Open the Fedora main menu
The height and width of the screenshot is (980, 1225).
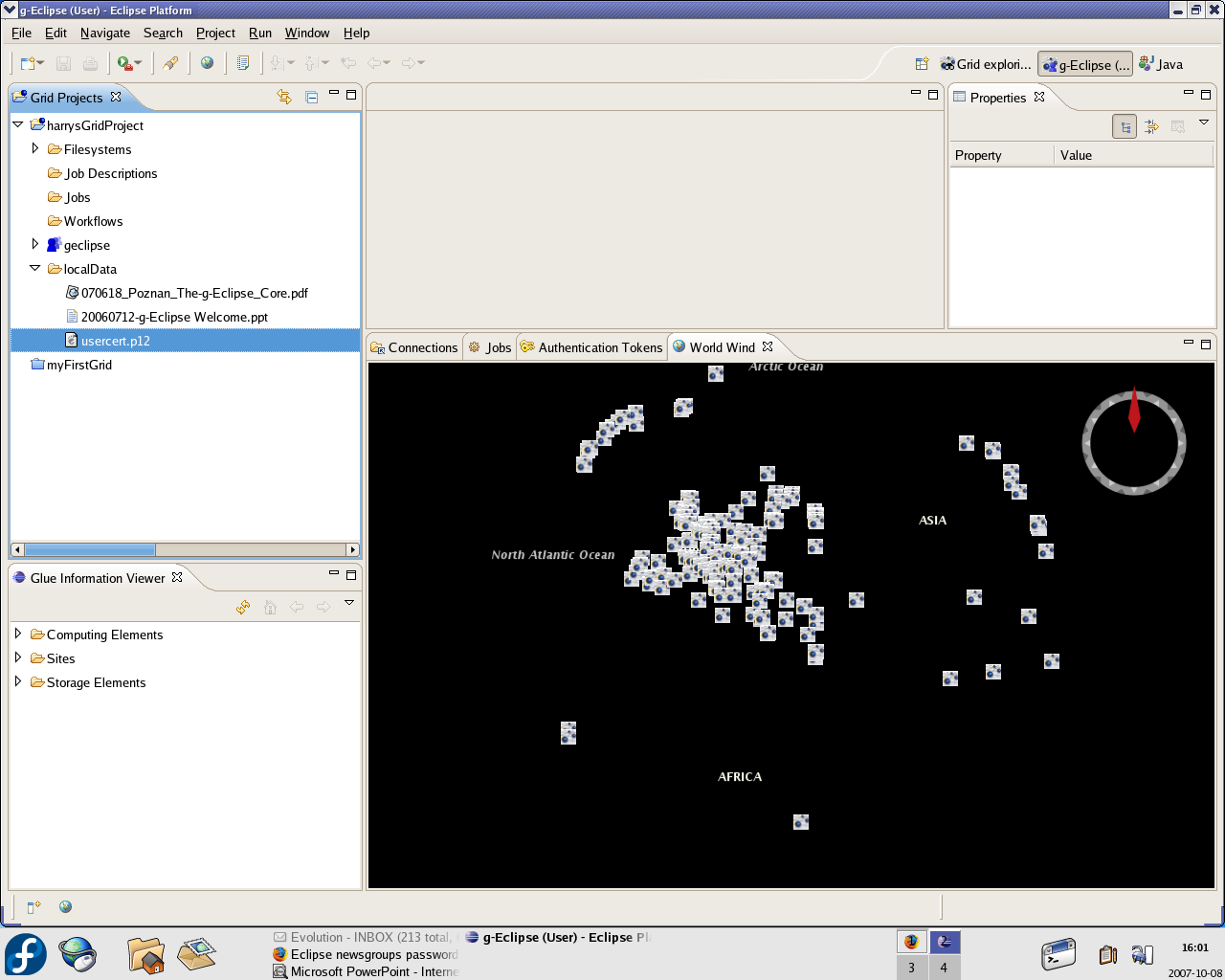point(26,954)
